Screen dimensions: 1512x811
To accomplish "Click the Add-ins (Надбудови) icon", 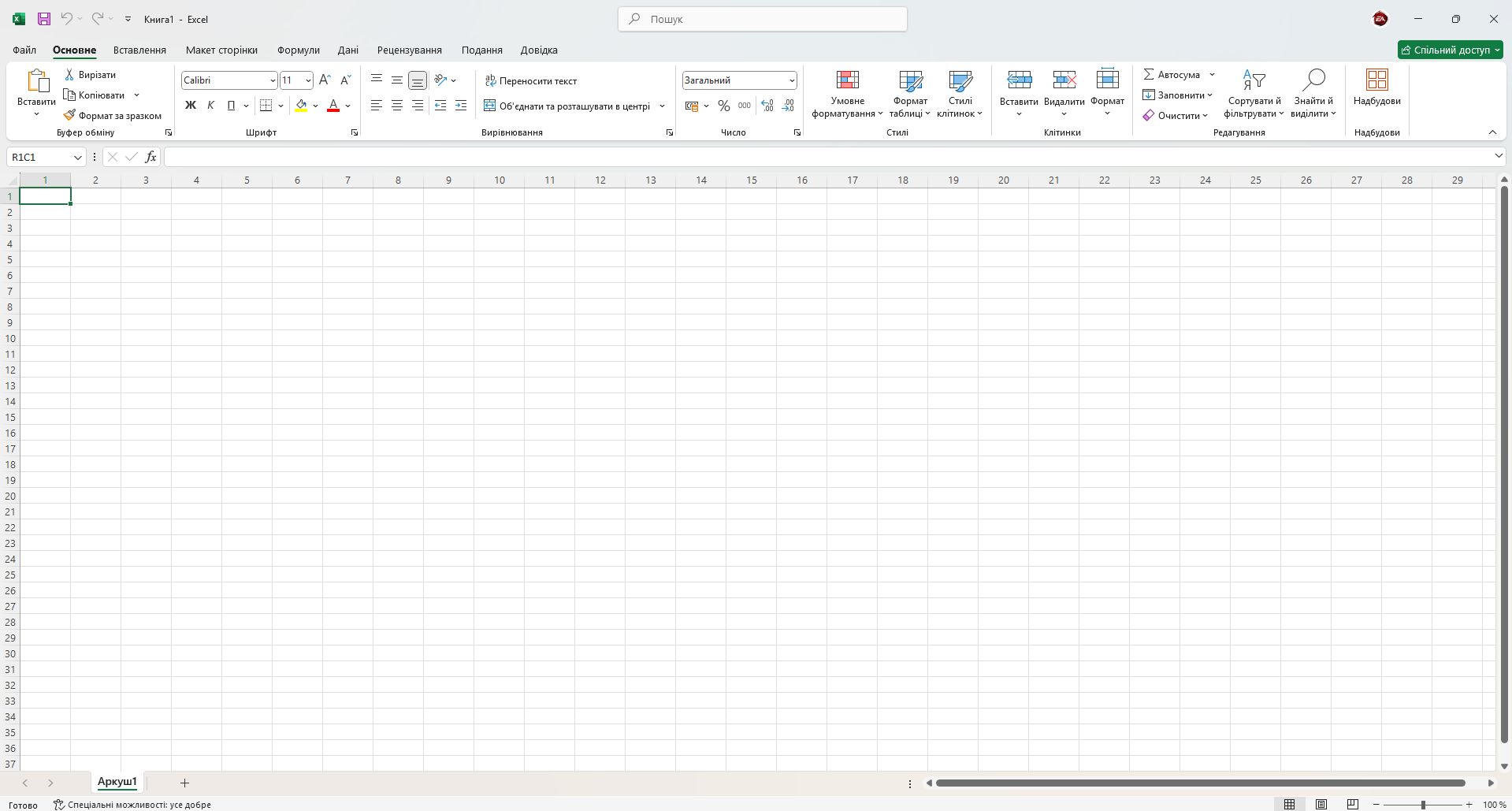I will [x=1376, y=87].
